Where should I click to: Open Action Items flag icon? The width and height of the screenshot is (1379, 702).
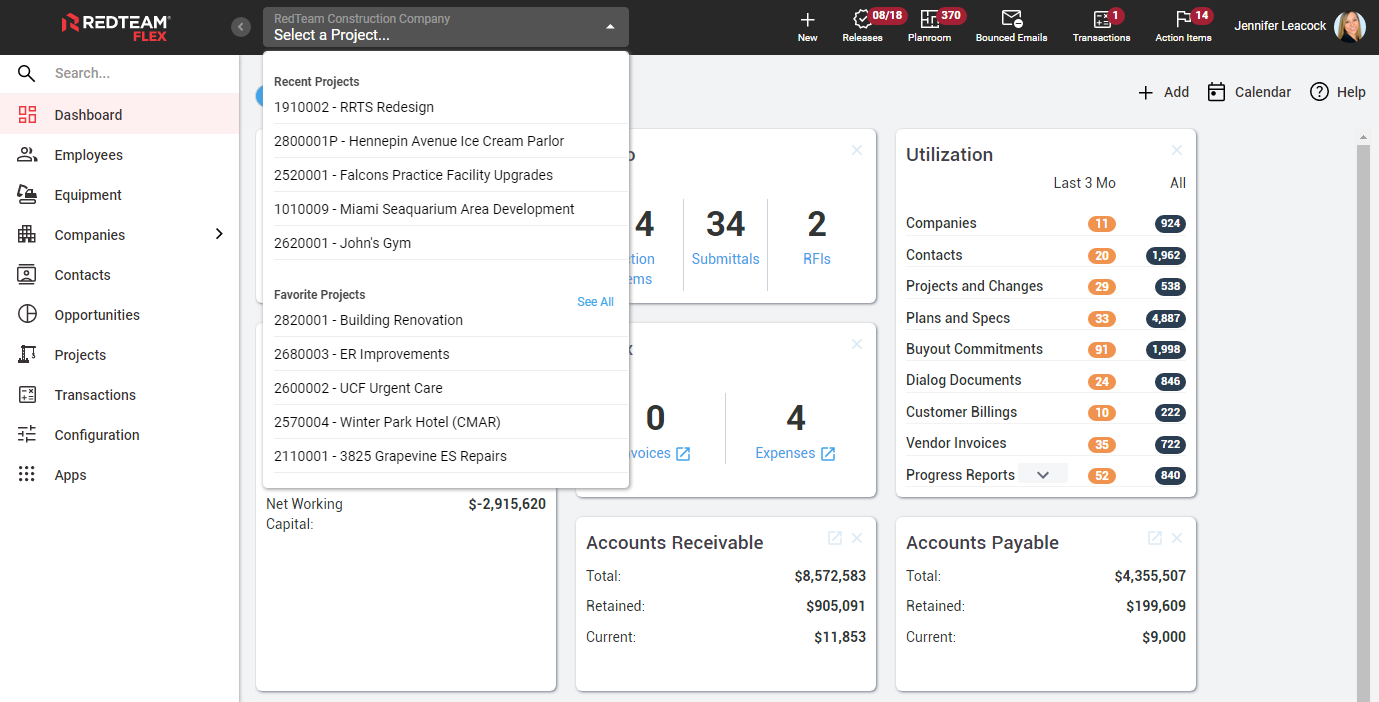[x=1183, y=20]
